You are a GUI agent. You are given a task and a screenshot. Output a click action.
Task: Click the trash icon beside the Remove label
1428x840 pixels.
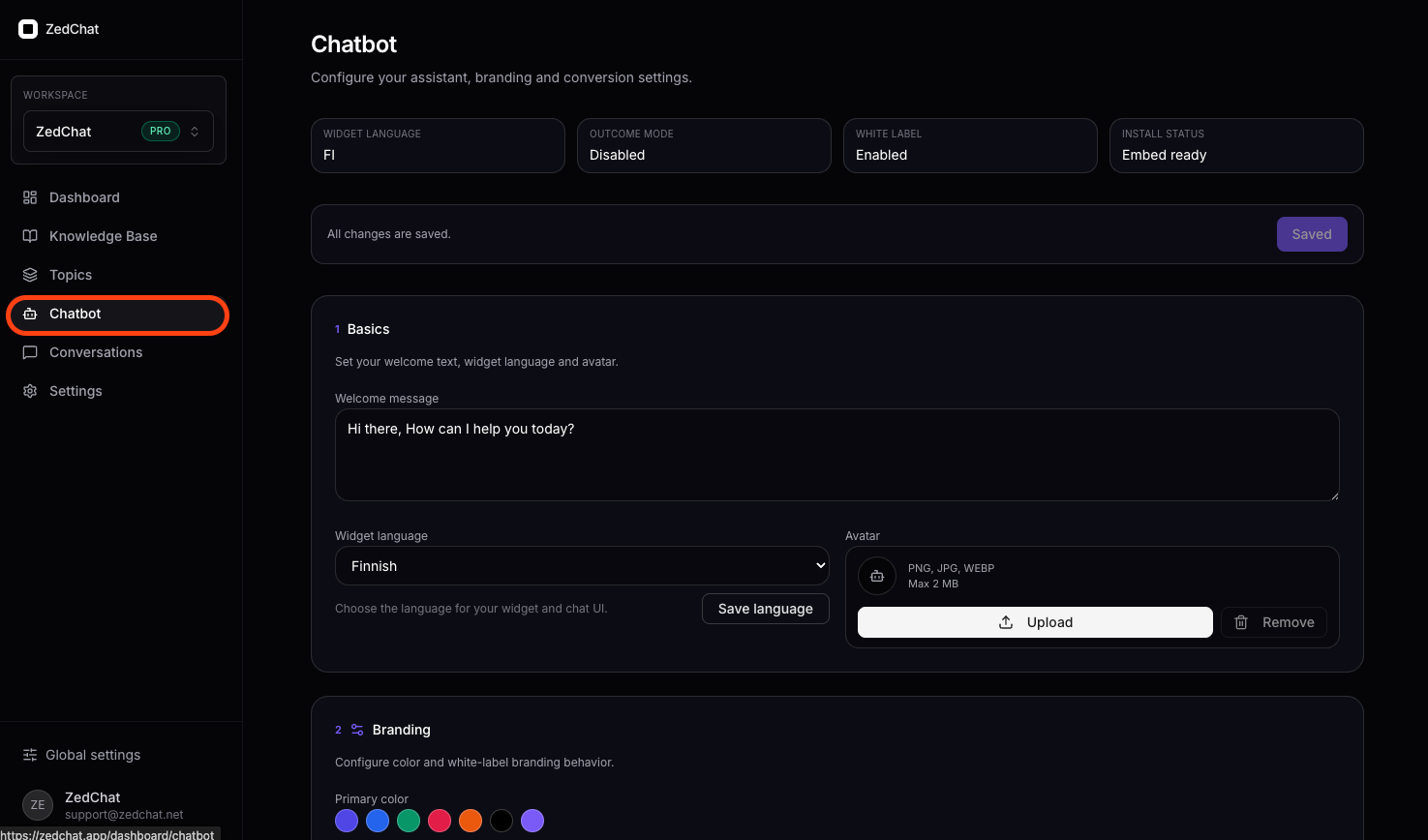1241,622
